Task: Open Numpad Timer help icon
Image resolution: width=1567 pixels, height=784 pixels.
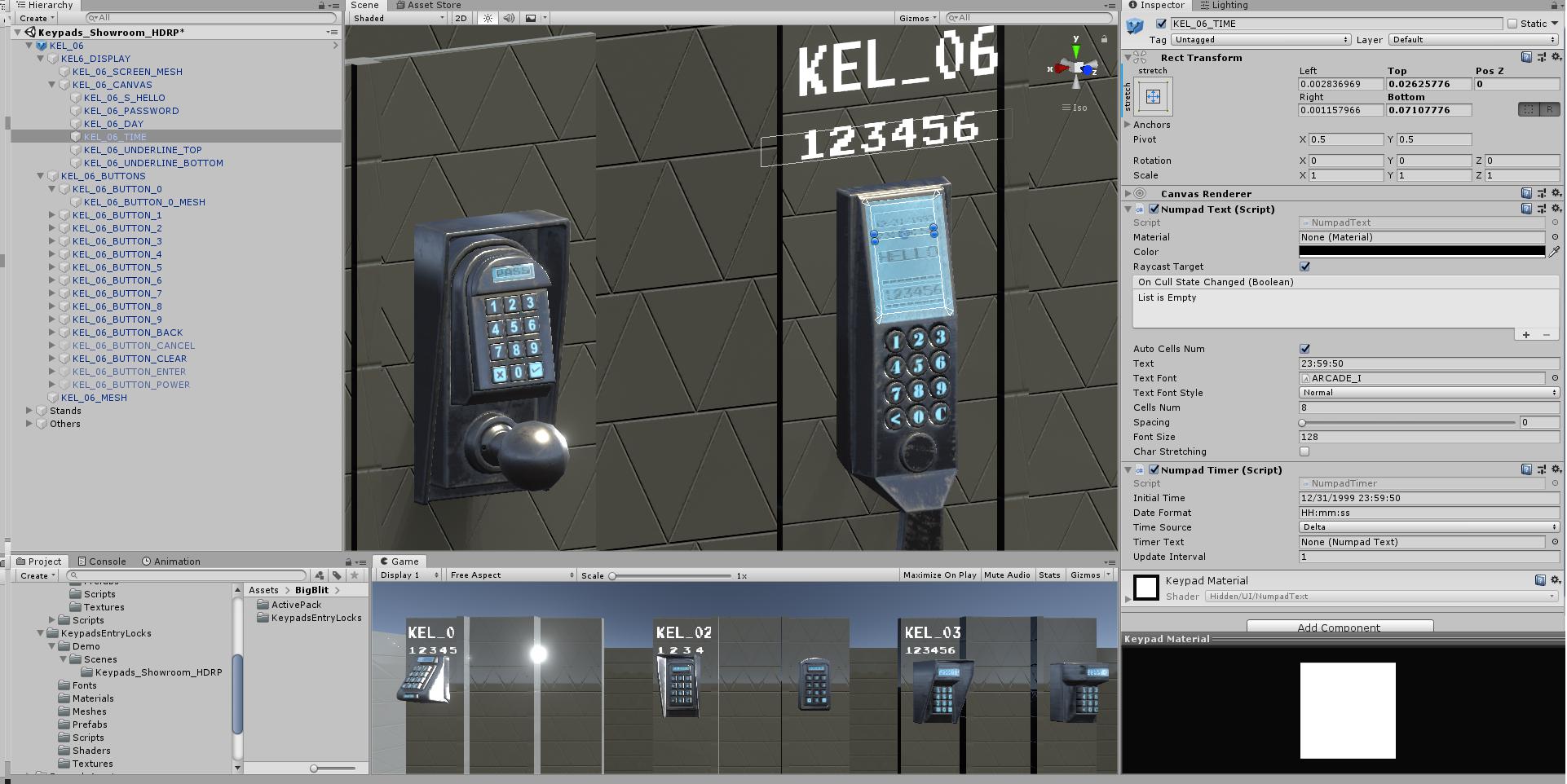Action: [1526, 470]
